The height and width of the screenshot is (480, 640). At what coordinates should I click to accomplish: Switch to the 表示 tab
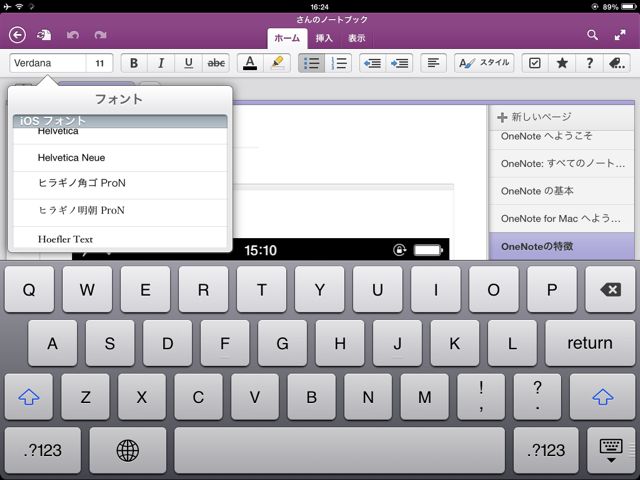click(x=357, y=38)
